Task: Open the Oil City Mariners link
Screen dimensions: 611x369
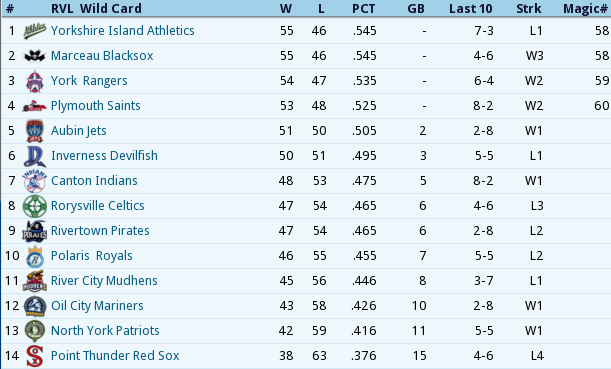Action: click(97, 305)
